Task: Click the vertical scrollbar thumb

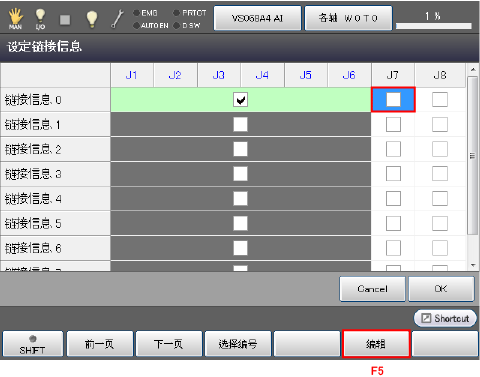Action: pyautogui.click(x=472, y=156)
